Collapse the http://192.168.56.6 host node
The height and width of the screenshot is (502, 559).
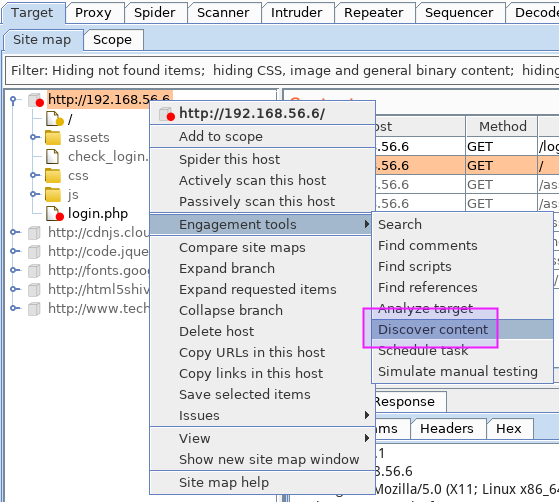point(14,99)
